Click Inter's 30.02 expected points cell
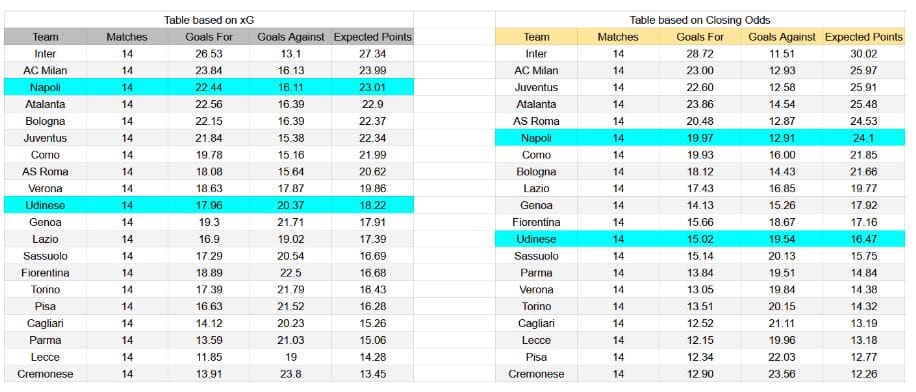 [x=863, y=54]
